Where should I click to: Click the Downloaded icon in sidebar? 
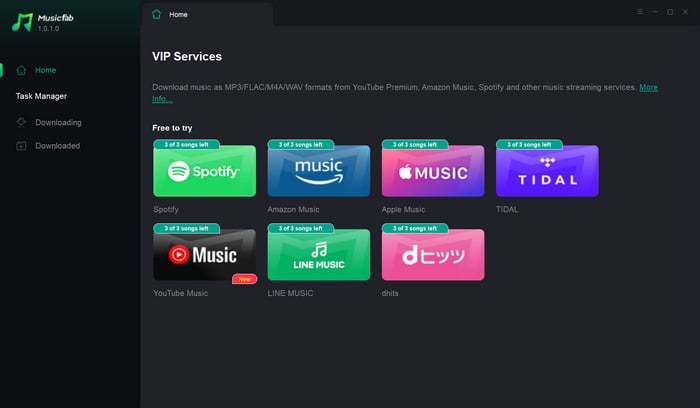coord(21,146)
